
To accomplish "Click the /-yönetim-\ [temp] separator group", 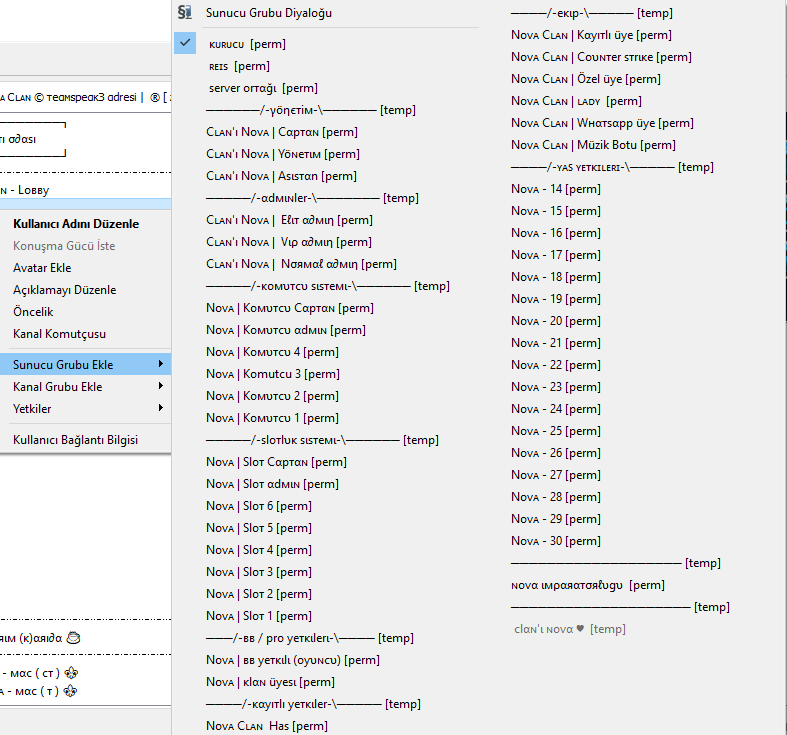I will pyautogui.click(x=311, y=110).
